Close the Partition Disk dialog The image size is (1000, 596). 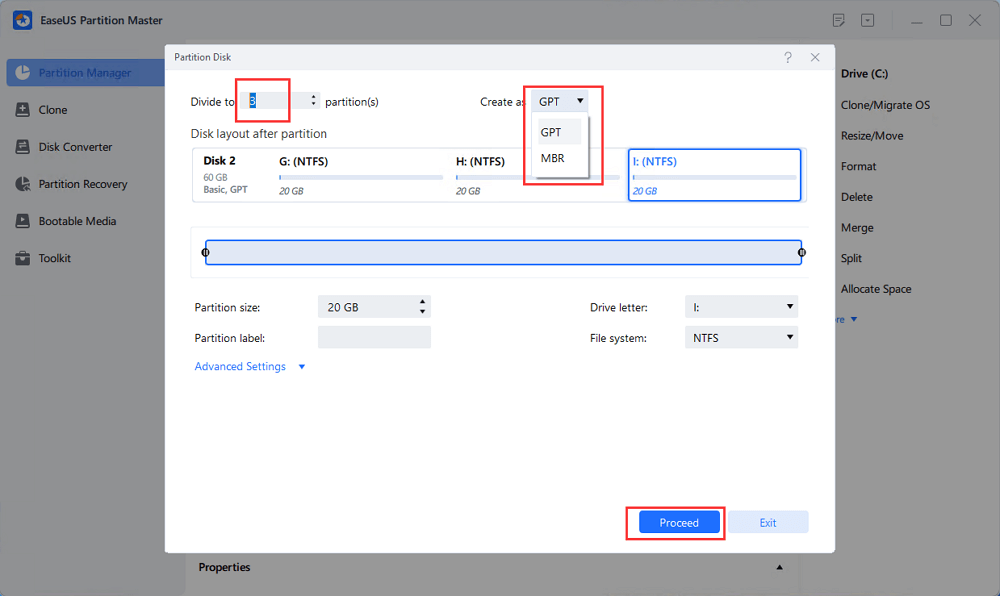[815, 57]
